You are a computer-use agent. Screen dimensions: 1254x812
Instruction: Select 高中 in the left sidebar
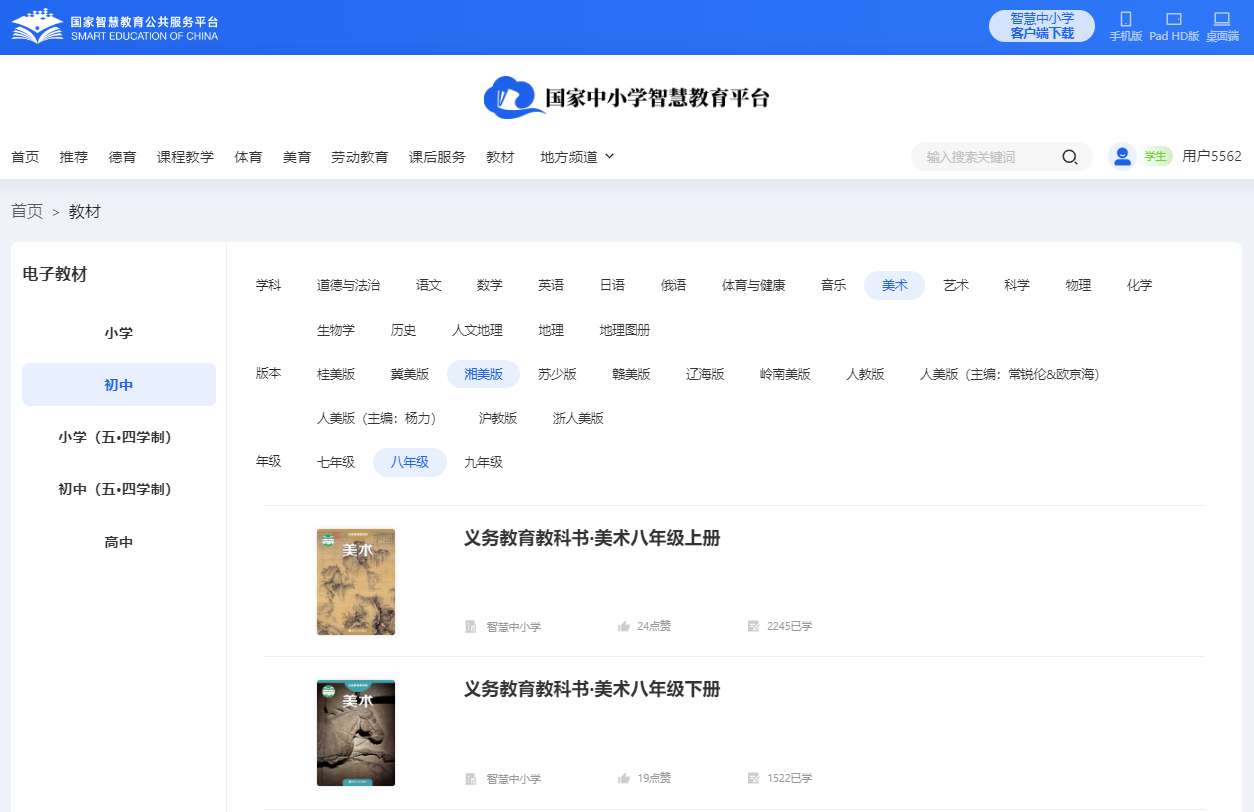tap(119, 542)
